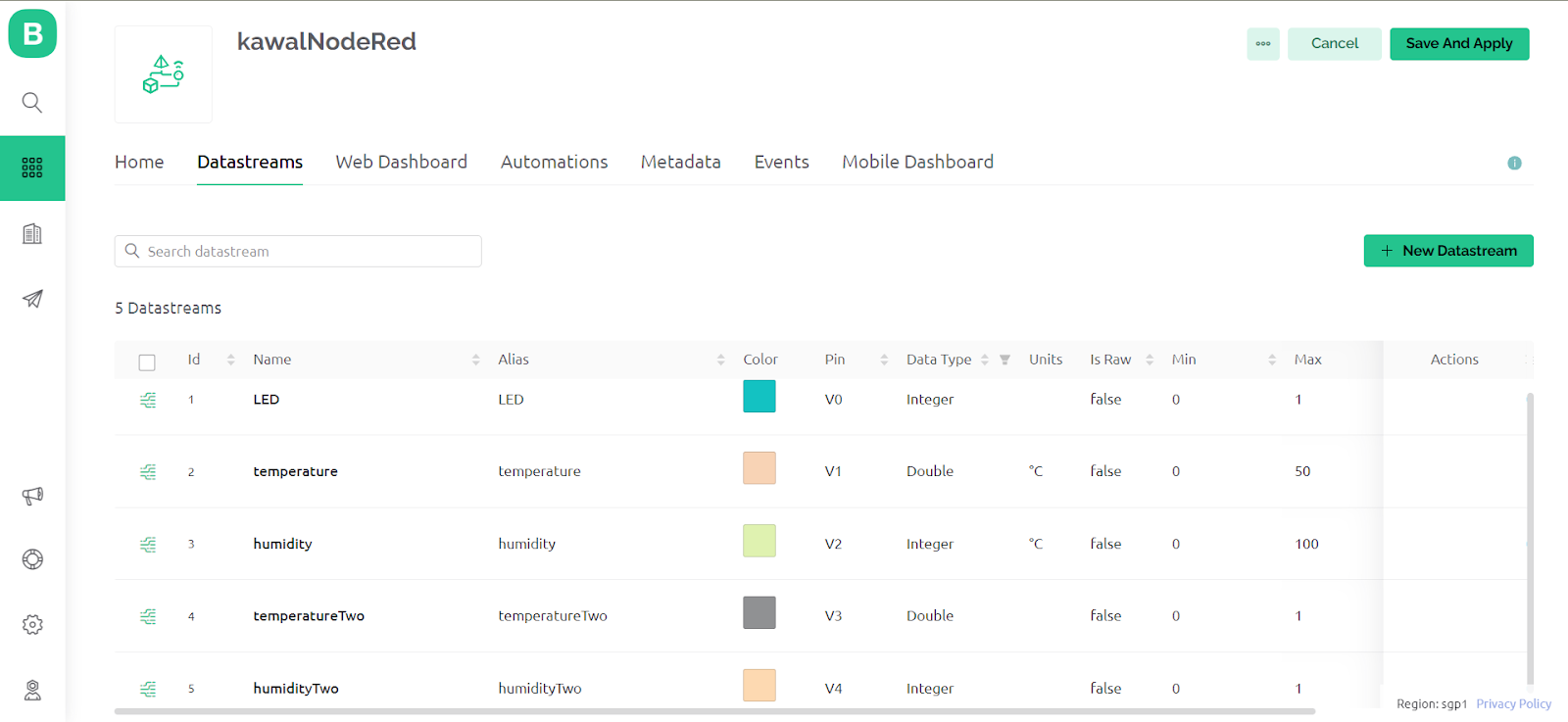Go to the Automations tab

(x=555, y=162)
